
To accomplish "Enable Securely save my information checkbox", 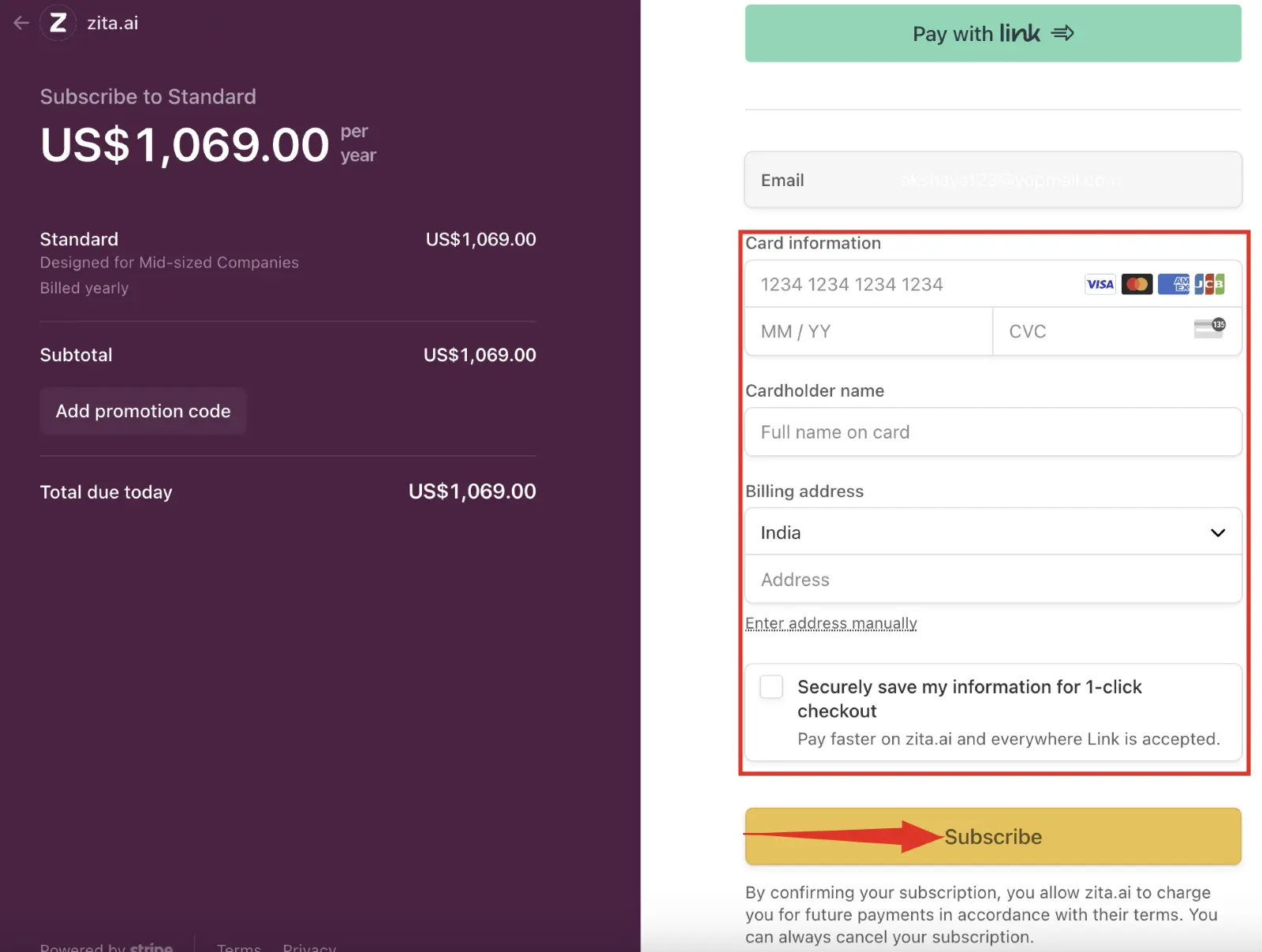I will pyautogui.click(x=771, y=686).
